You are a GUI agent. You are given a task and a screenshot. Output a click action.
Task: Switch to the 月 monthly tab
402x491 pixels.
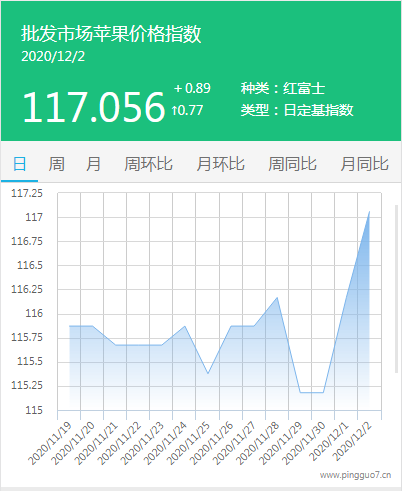(93, 164)
